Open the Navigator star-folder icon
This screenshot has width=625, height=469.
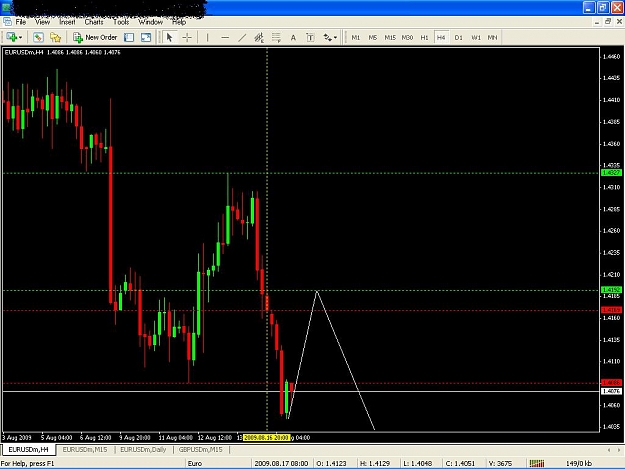pos(55,37)
